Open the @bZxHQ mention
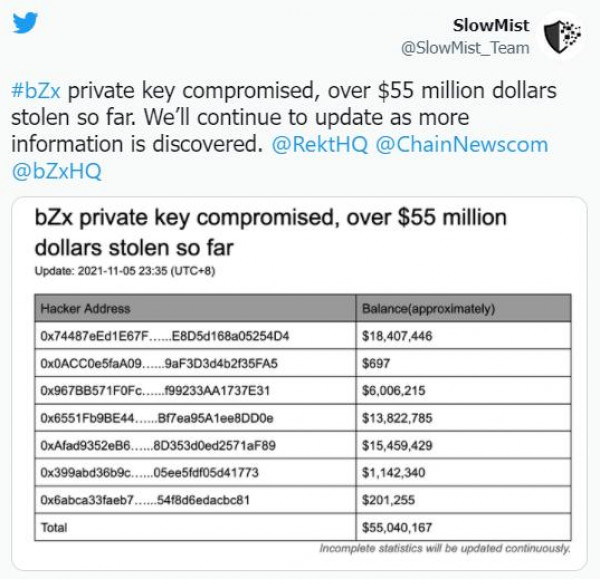This screenshot has width=600, height=579. point(57,171)
